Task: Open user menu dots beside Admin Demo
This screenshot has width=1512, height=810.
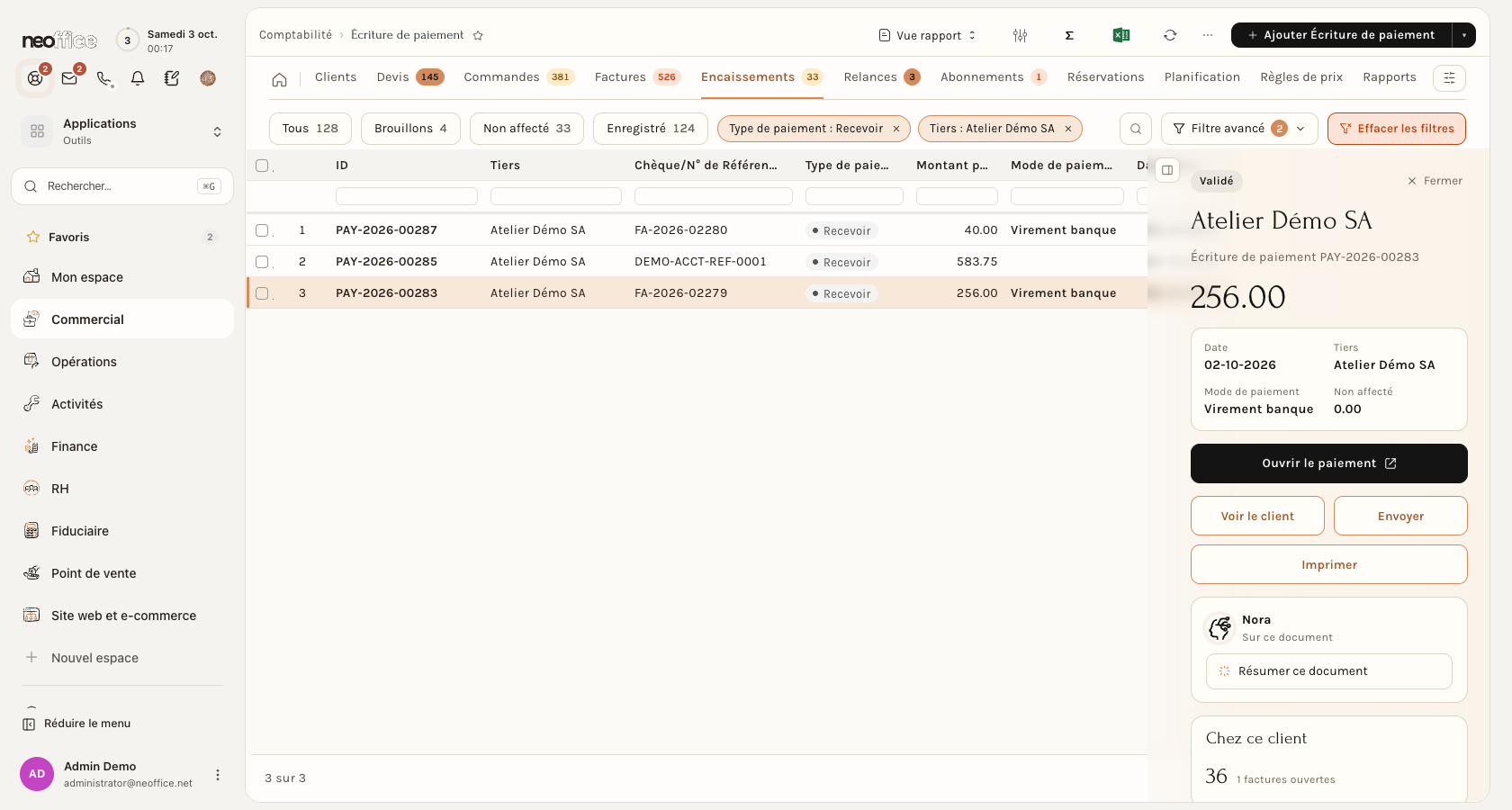Action: pyautogui.click(x=218, y=775)
